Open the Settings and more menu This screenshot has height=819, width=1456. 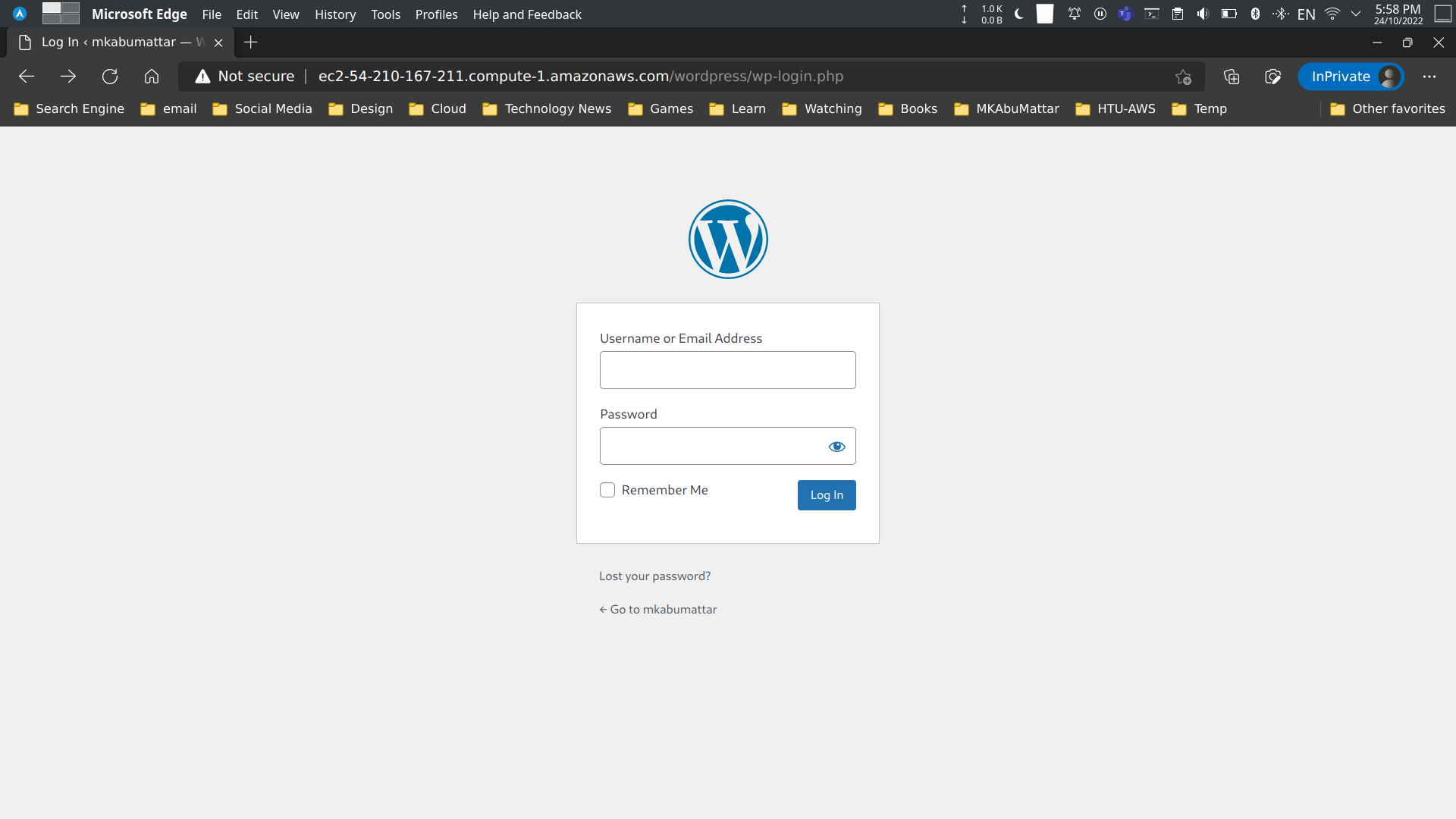tap(1430, 77)
